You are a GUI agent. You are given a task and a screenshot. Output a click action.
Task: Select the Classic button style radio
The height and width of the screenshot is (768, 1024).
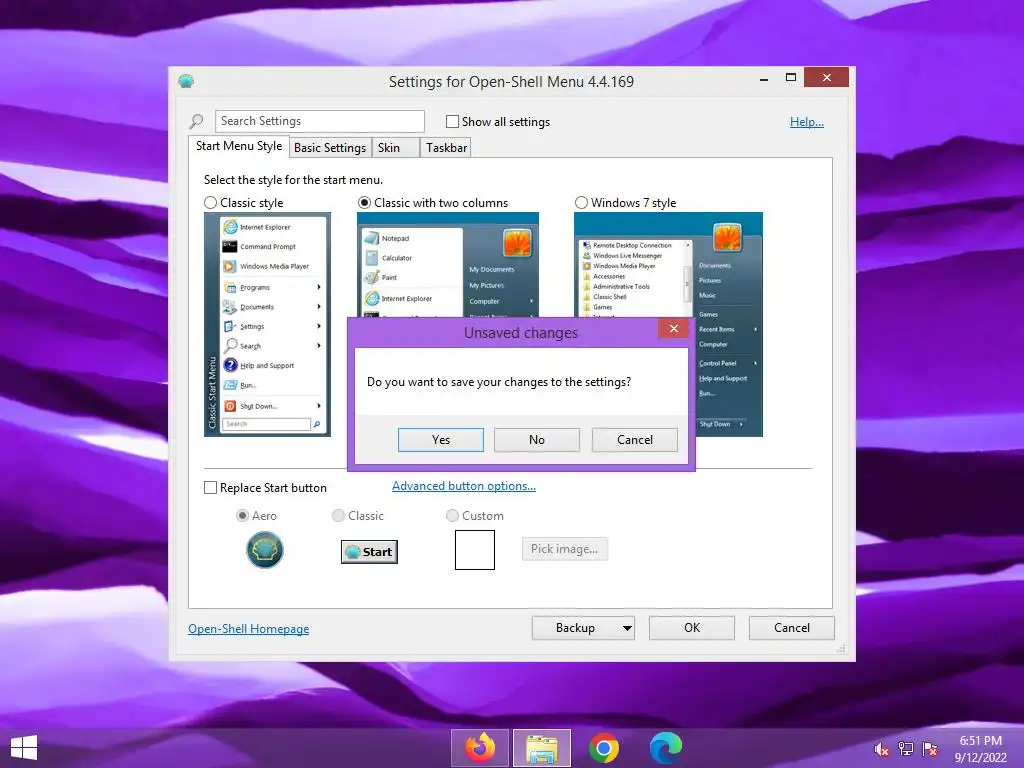[x=338, y=515]
